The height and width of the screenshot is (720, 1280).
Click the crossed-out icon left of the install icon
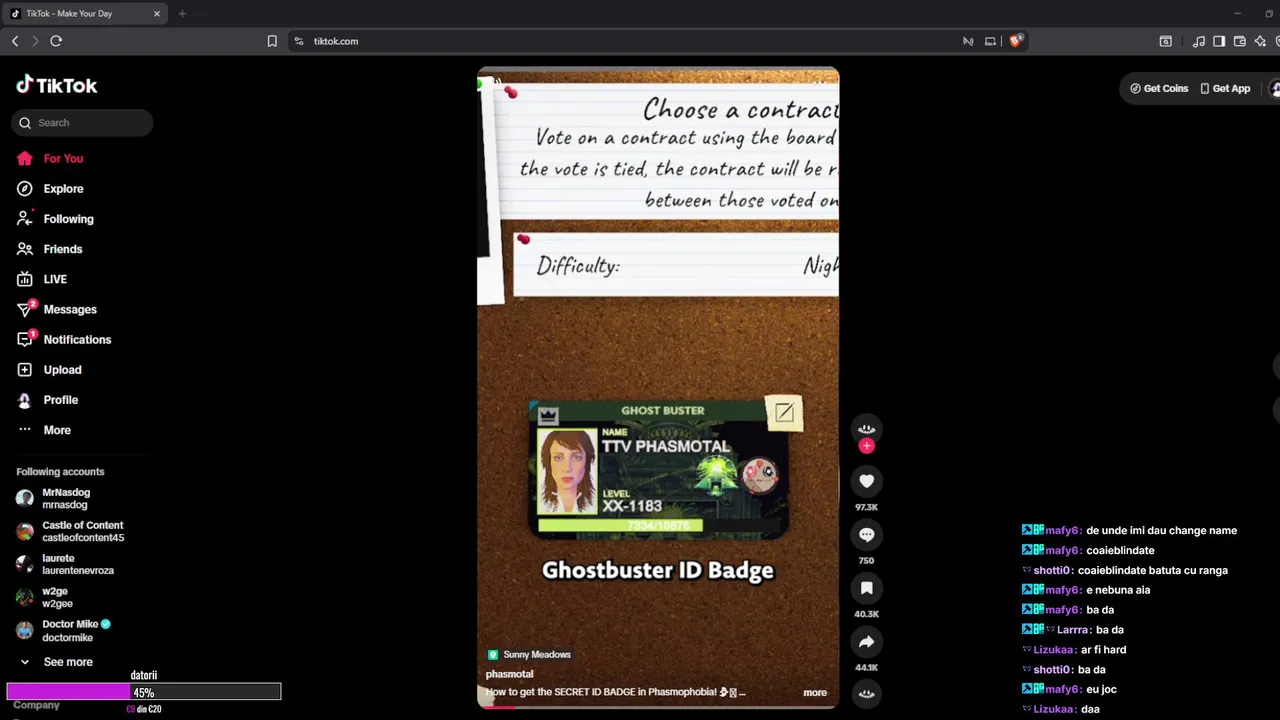[x=968, y=41]
